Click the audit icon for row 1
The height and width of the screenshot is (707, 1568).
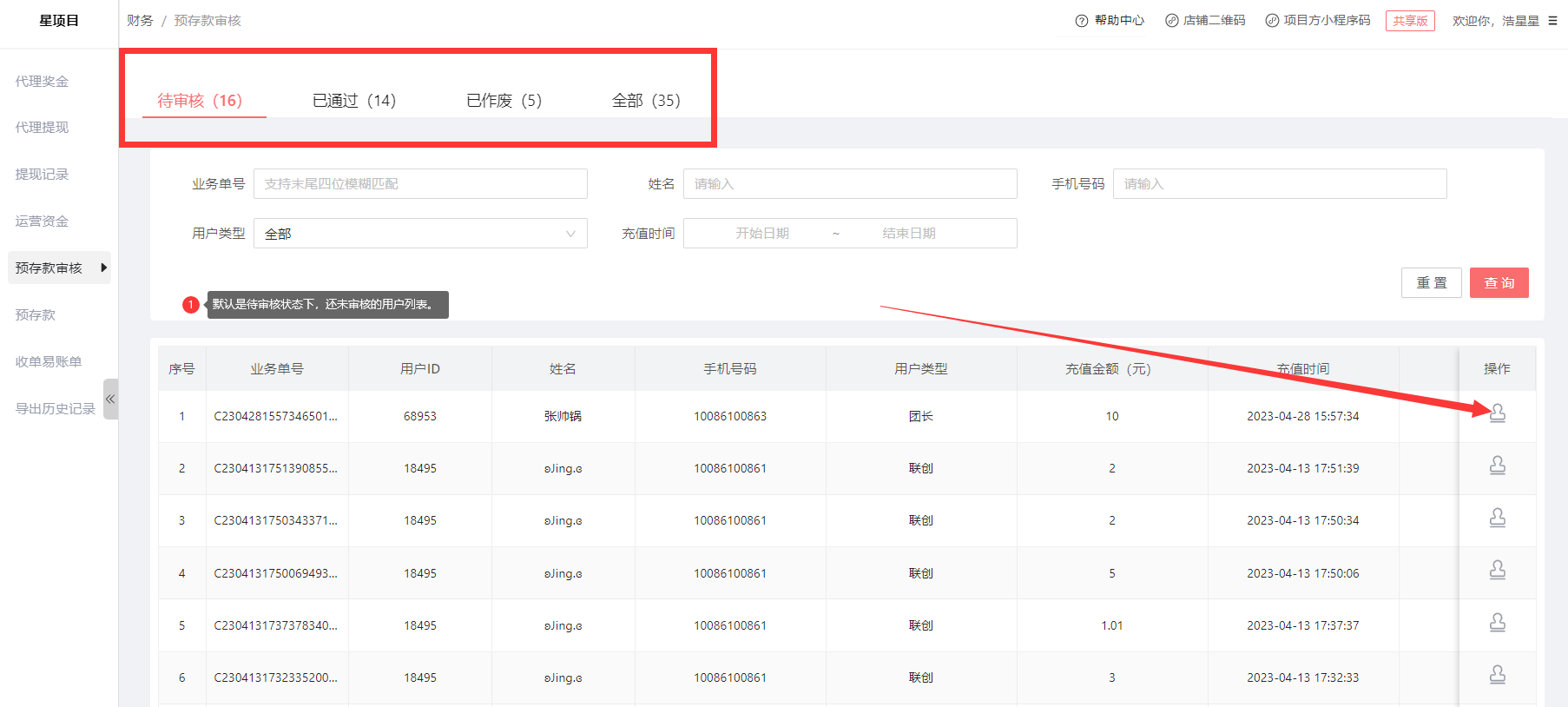pos(1497,414)
